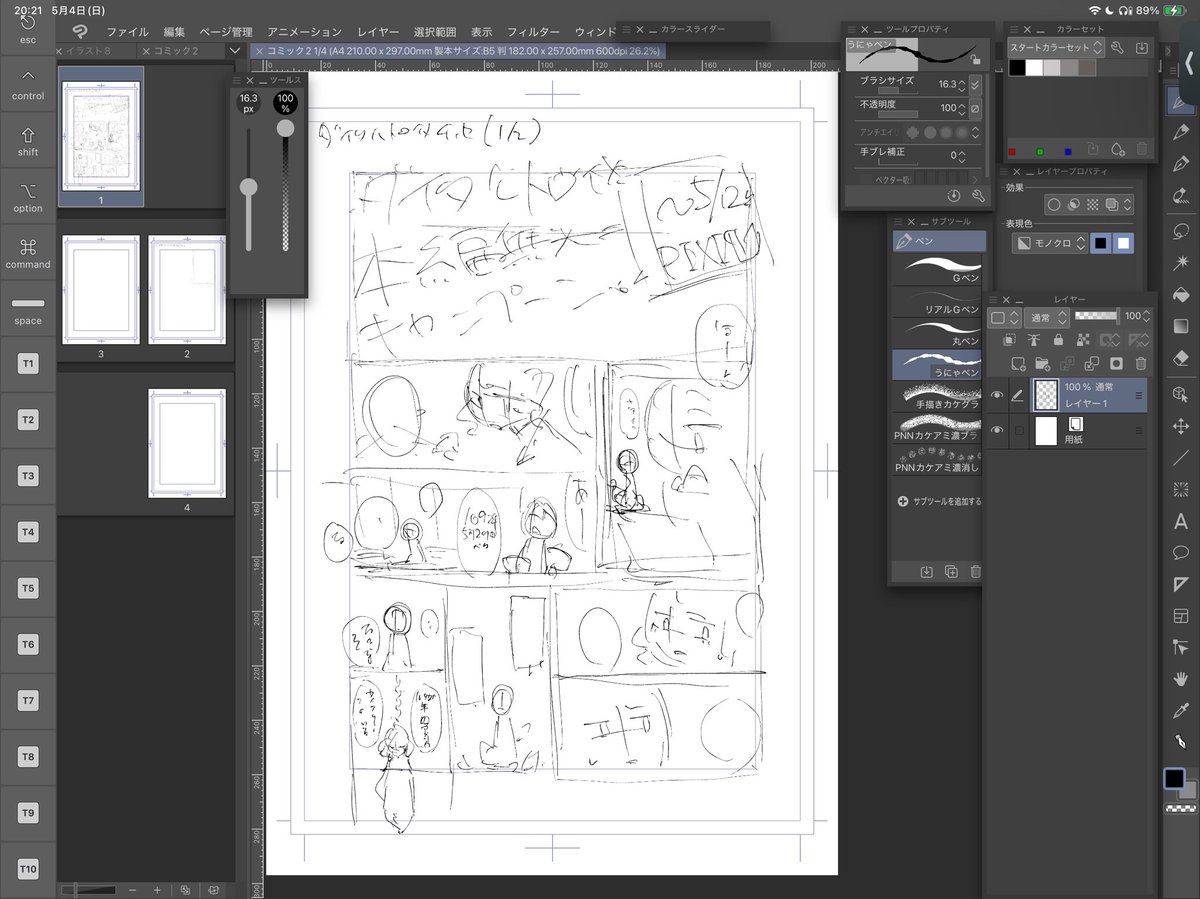Open the スタートカラーセット dropdown
Image resolution: width=1200 pixels, height=899 pixels.
tap(1055, 47)
